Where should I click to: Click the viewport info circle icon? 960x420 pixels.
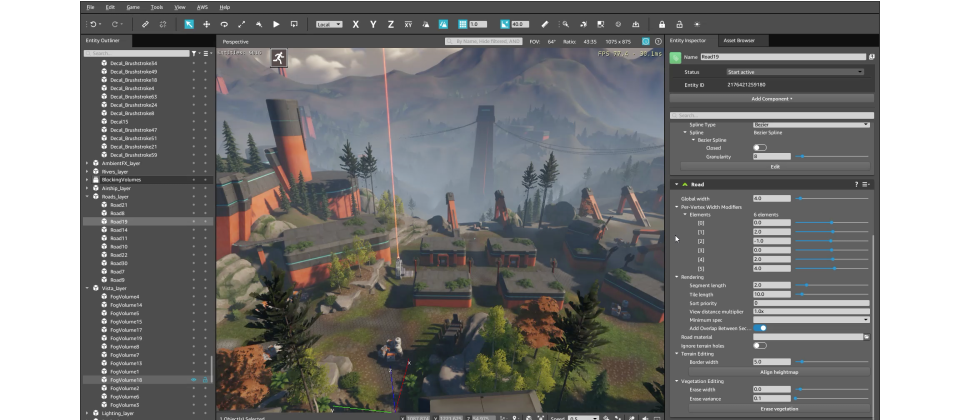[658, 41]
